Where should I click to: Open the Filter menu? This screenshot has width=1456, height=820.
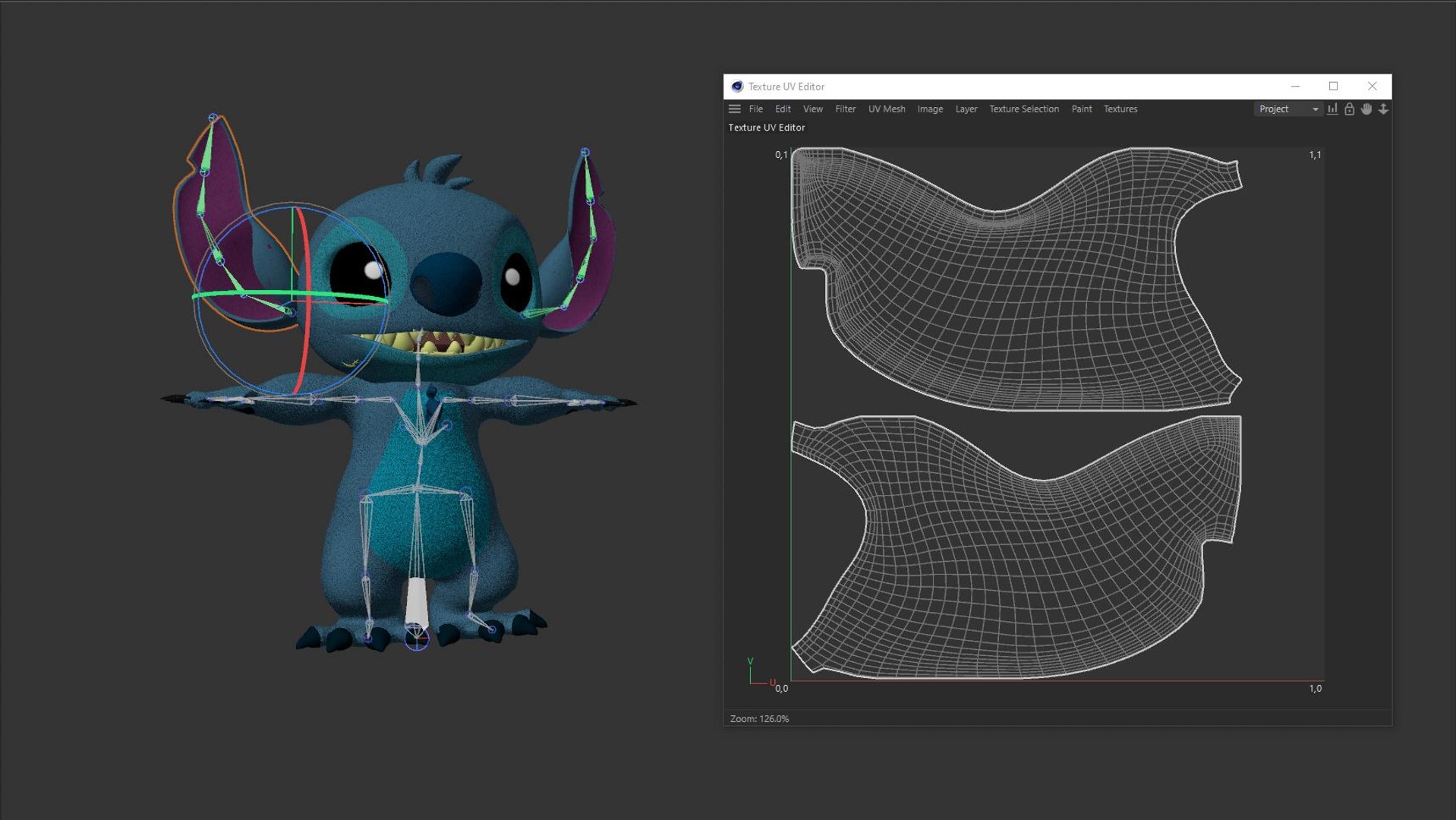click(845, 109)
